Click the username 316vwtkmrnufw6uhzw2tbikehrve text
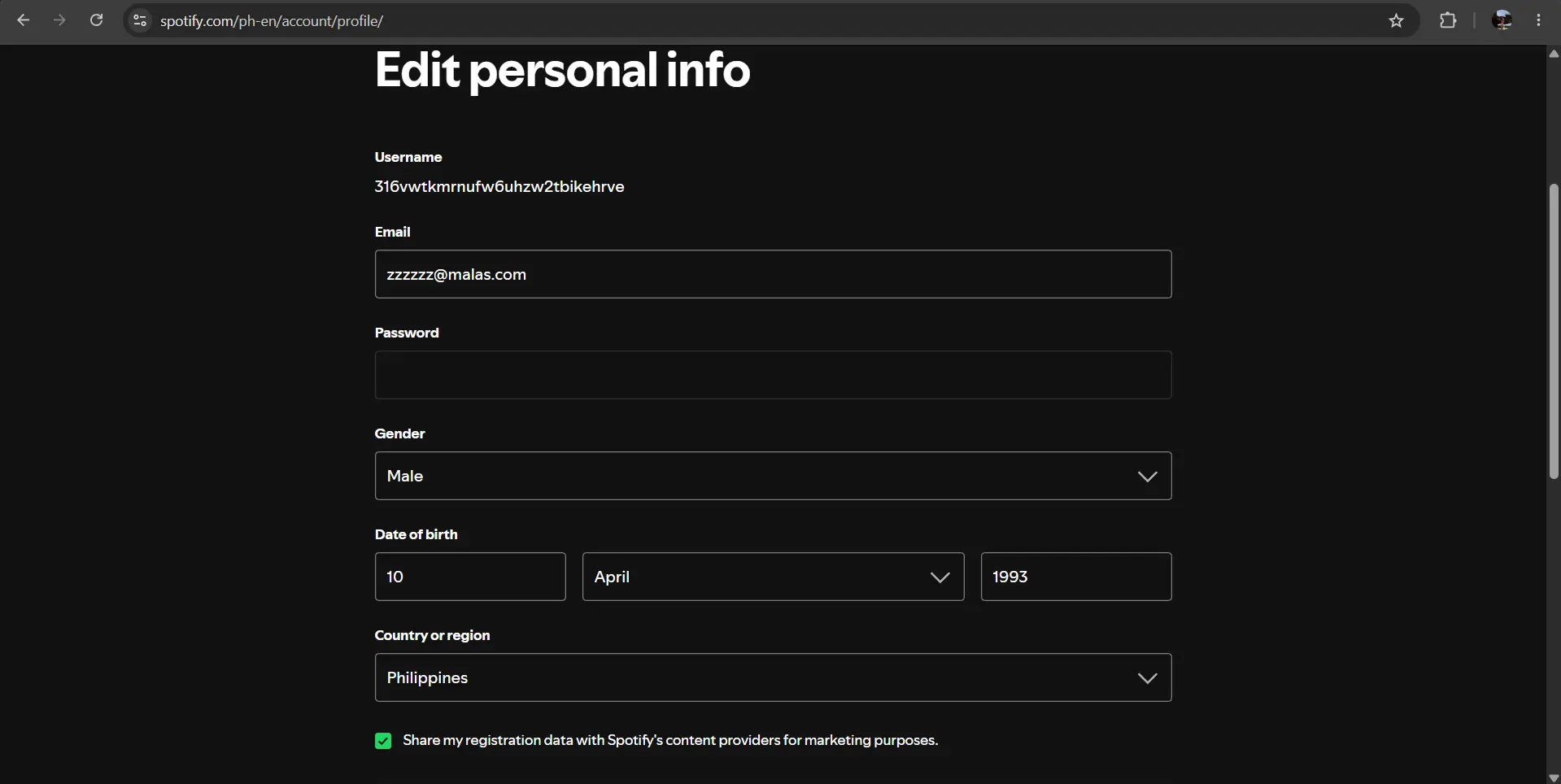Viewport: 1561px width, 784px height. [499, 186]
